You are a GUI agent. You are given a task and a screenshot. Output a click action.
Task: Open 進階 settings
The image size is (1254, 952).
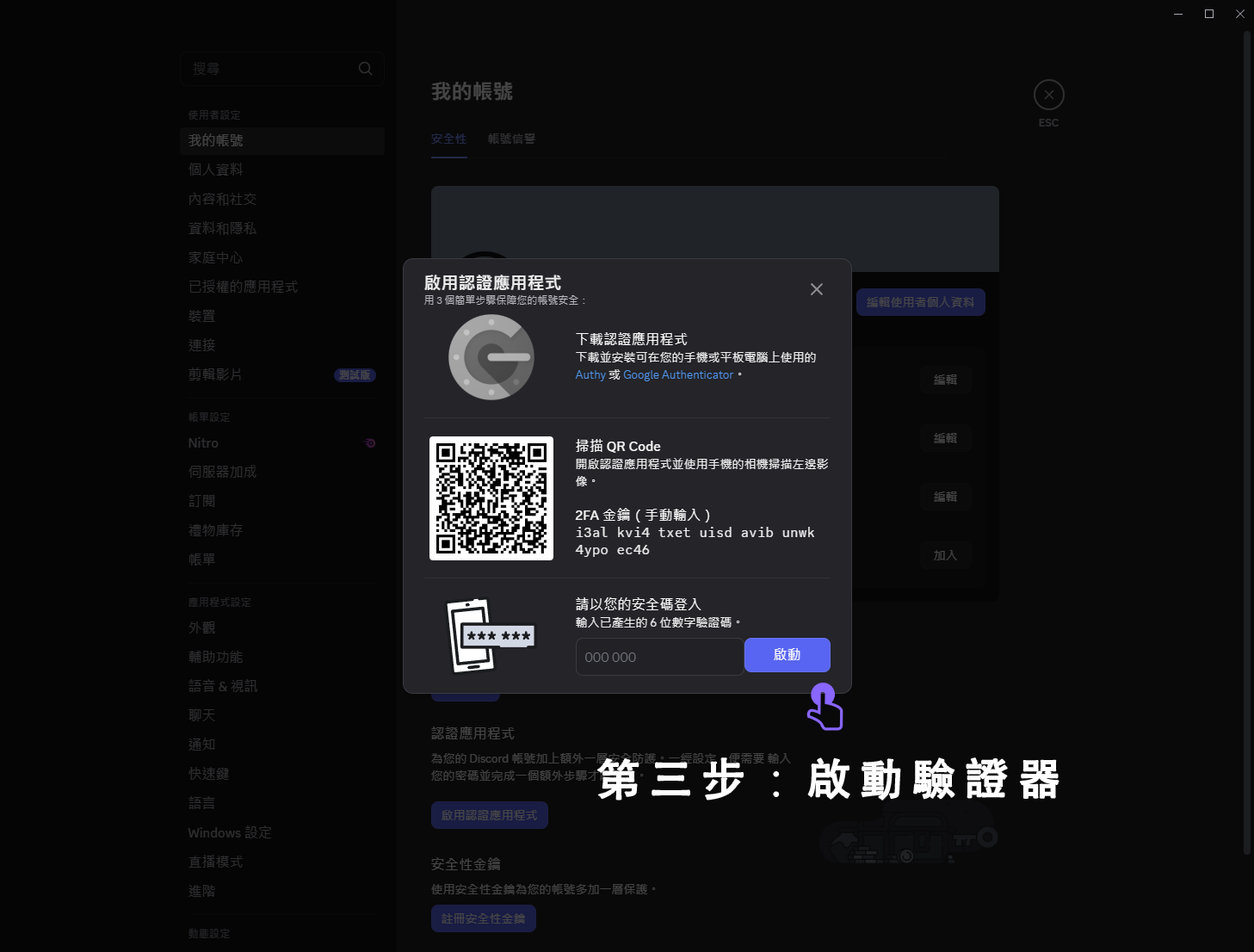(282, 891)
